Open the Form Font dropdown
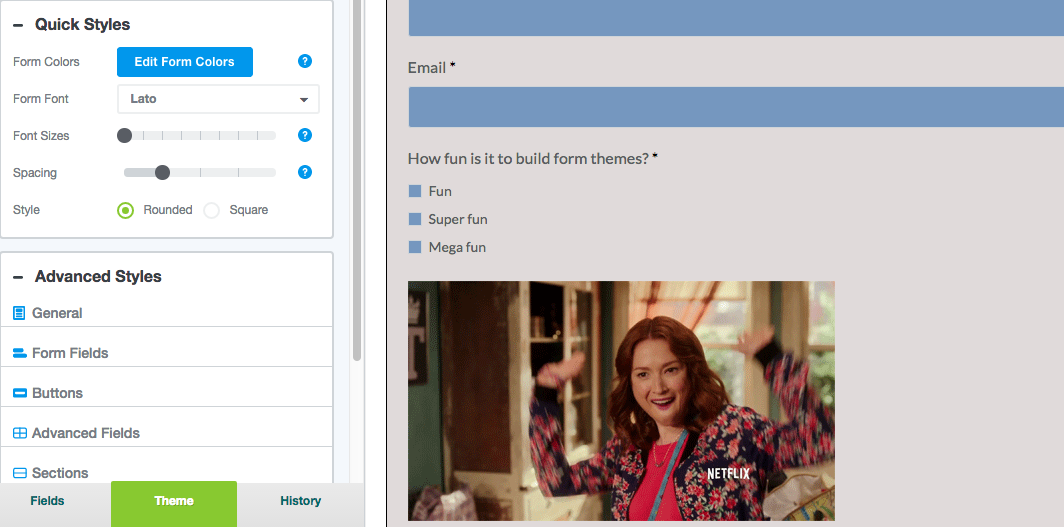Image resolution: width=1064 pixels, height=527 pixels. [218, 99]
